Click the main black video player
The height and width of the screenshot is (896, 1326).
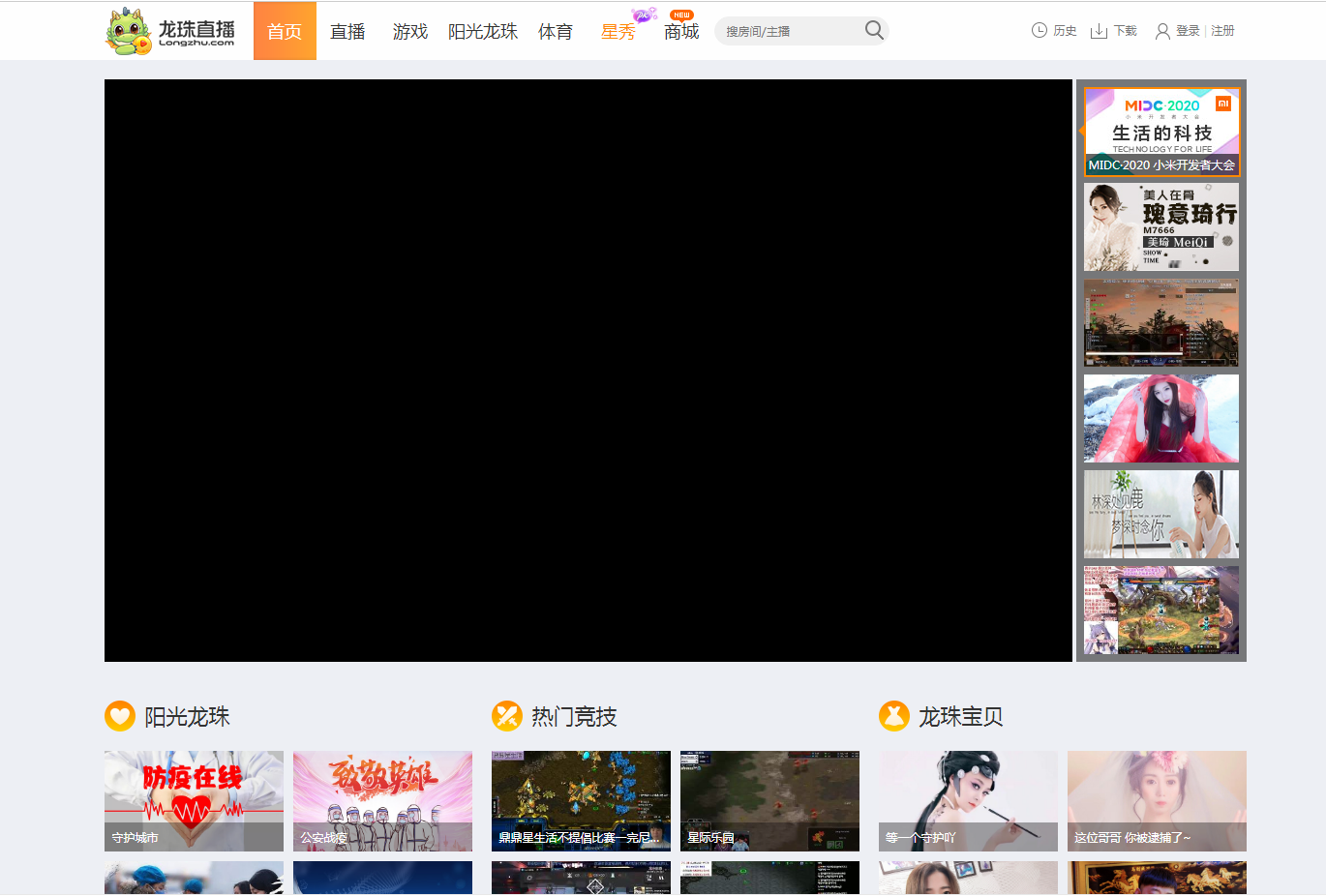point(588,371)
